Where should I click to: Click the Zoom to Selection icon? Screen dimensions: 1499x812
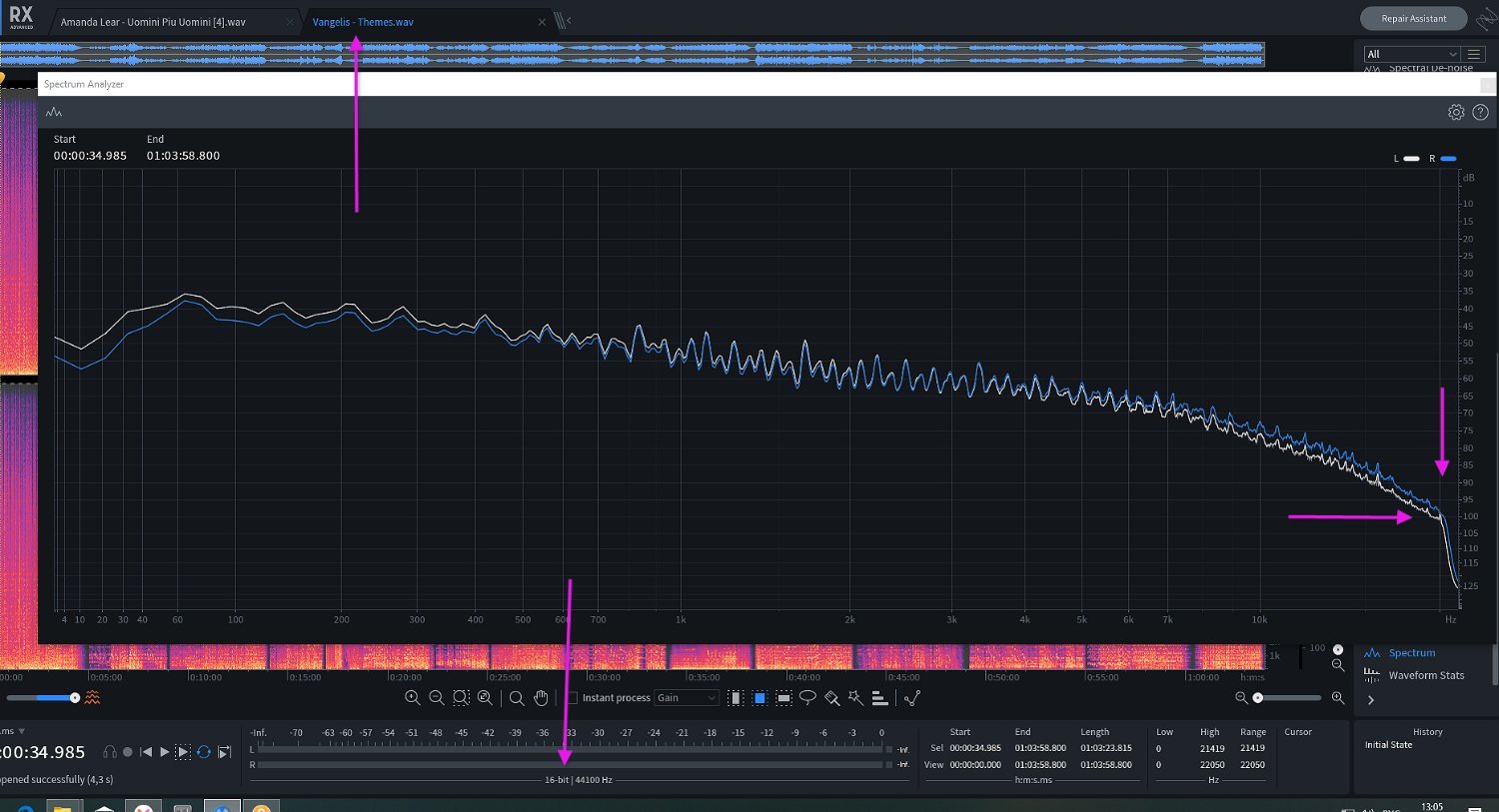[461, 698]
